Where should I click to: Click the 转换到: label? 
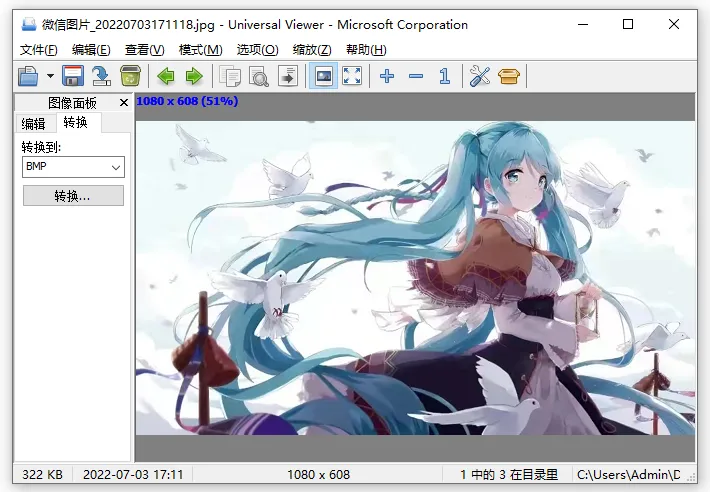point(41,147)
